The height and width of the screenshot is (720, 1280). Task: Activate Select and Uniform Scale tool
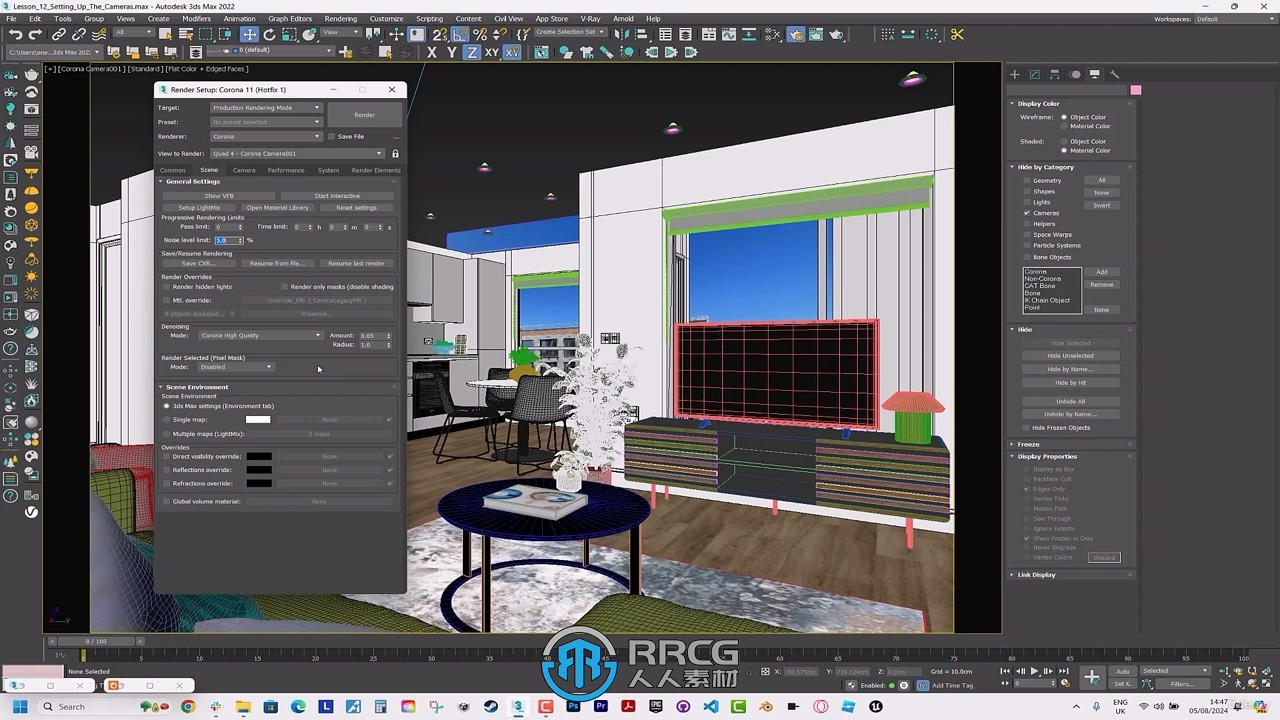(289, 34)
